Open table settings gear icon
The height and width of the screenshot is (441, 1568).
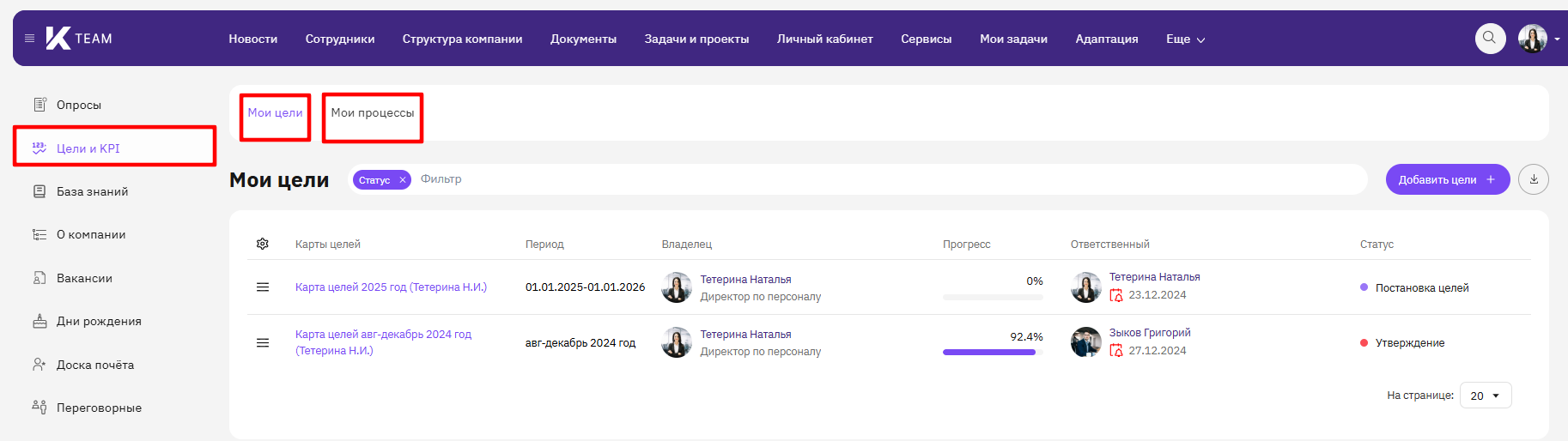263,244
